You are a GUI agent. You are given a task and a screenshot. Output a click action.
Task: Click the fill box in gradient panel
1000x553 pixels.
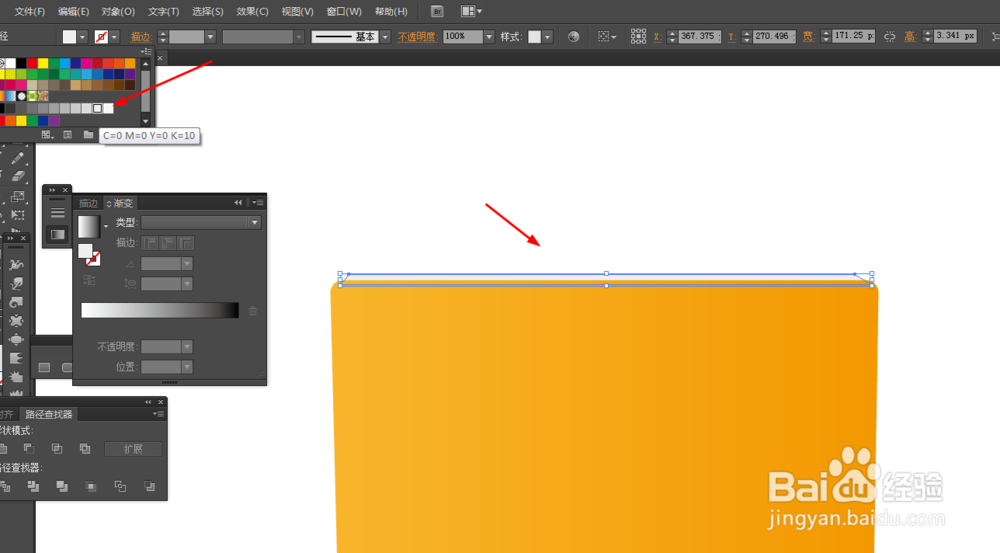[x=85, y=251]
